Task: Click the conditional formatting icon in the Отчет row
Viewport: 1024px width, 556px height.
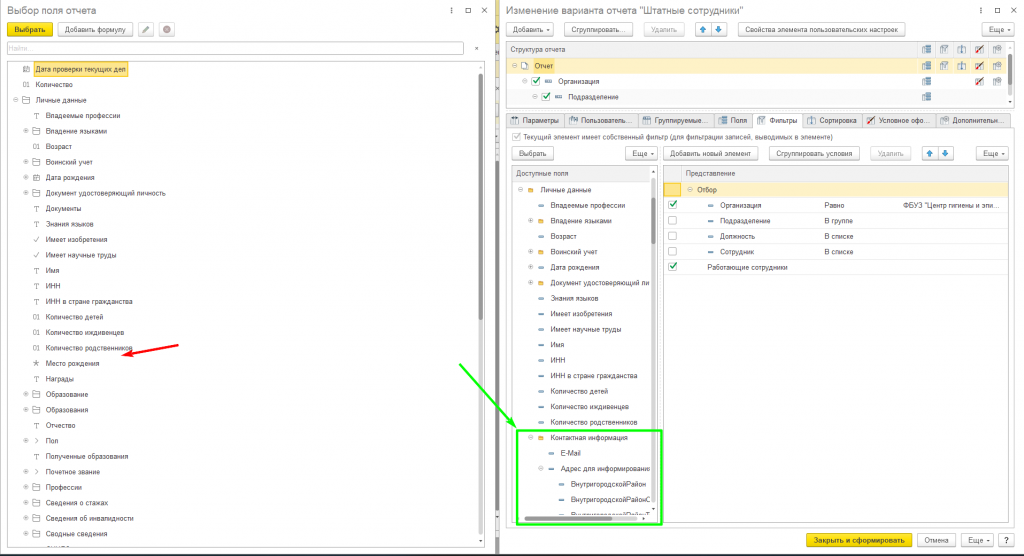Action: 979,66
